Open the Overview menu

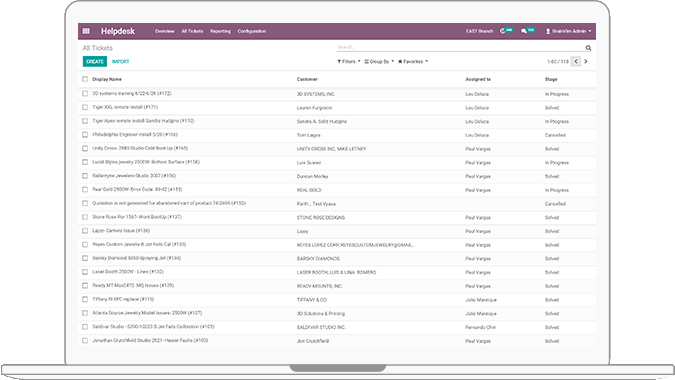pos(164,31)
